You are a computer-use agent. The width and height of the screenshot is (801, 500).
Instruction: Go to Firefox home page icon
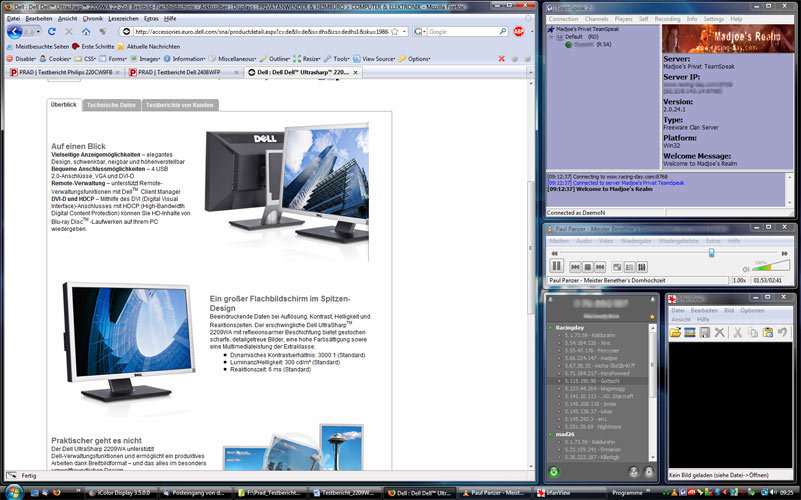coord(86,32)
